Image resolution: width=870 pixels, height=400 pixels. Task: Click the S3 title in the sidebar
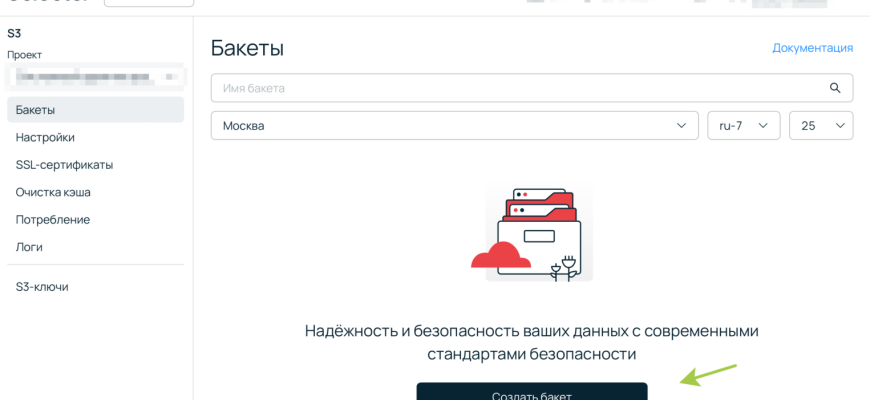[14, 33]
